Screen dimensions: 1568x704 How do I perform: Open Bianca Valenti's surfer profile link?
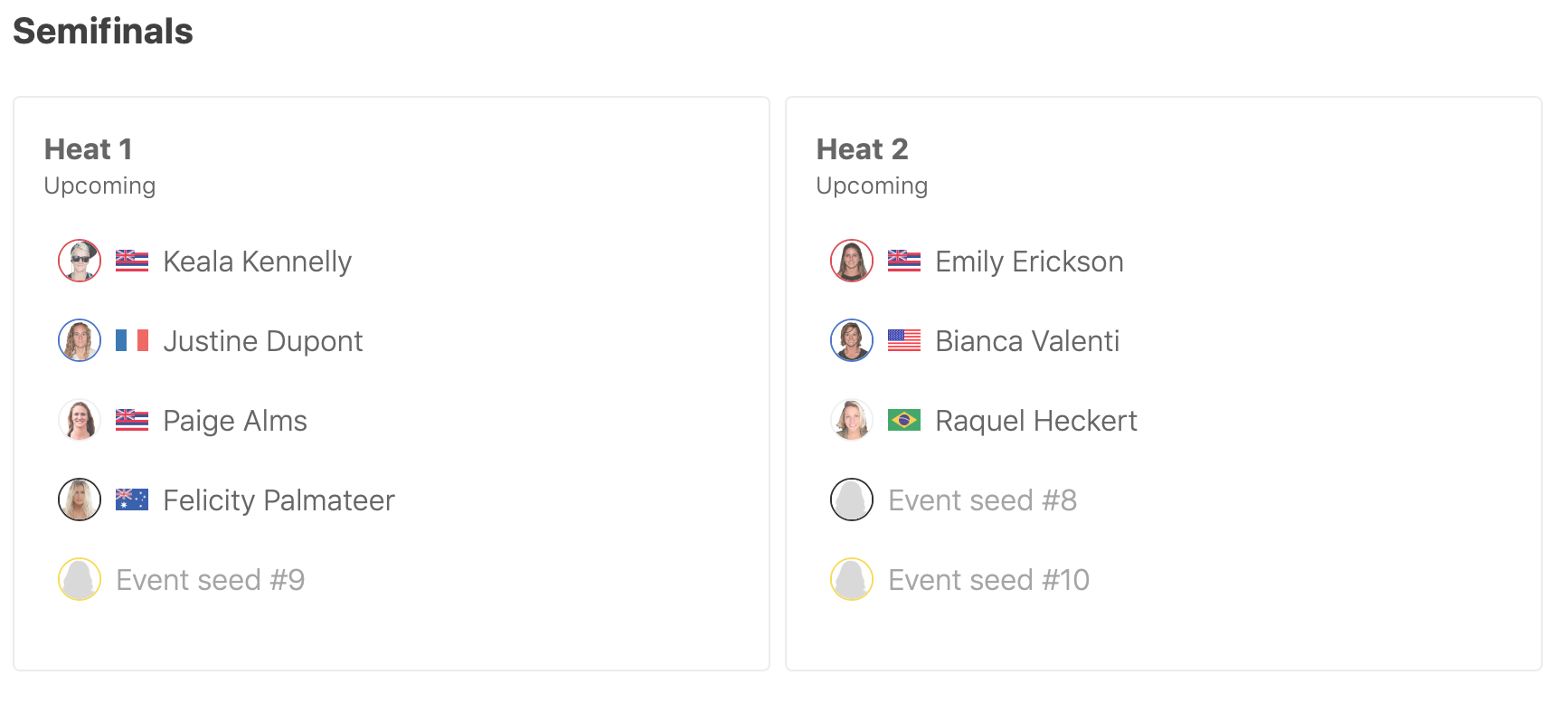click(x=1027, y=341)
